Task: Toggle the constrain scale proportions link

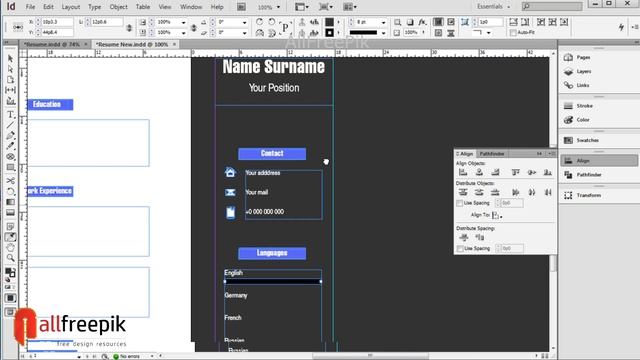Action: tap(193, 27)
